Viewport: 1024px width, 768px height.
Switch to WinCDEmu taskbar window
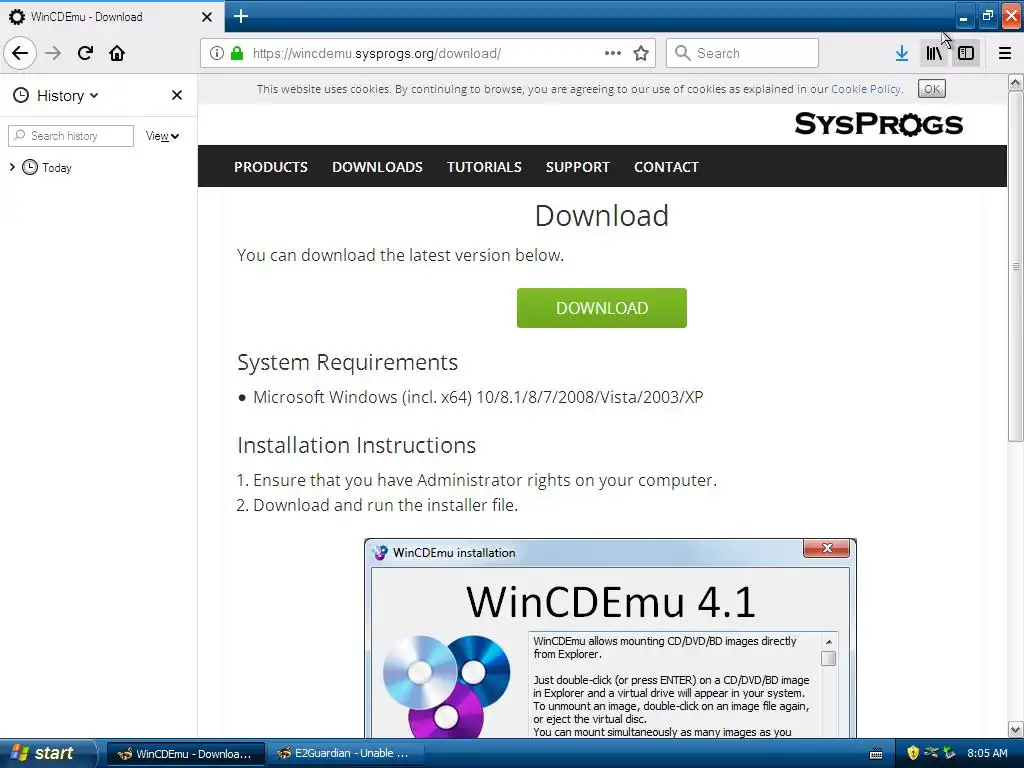tap(185, 754)
